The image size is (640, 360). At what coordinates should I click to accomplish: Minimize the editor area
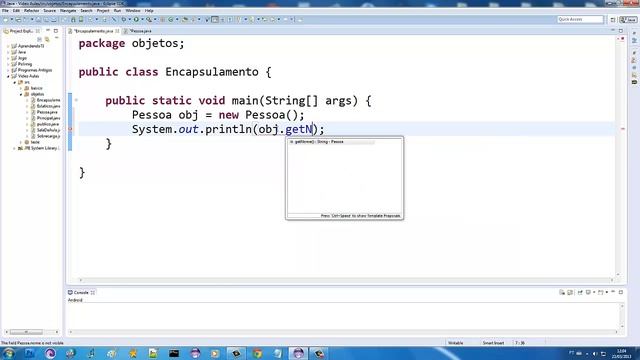coord(613,31)
